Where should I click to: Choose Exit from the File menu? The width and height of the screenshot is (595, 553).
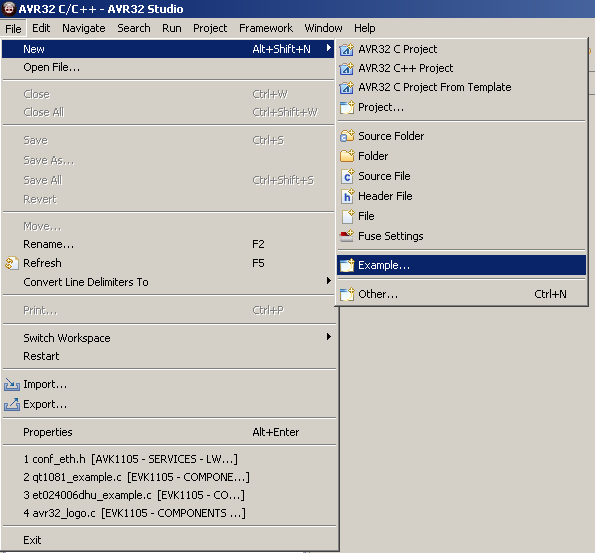[x=168, y=540]
